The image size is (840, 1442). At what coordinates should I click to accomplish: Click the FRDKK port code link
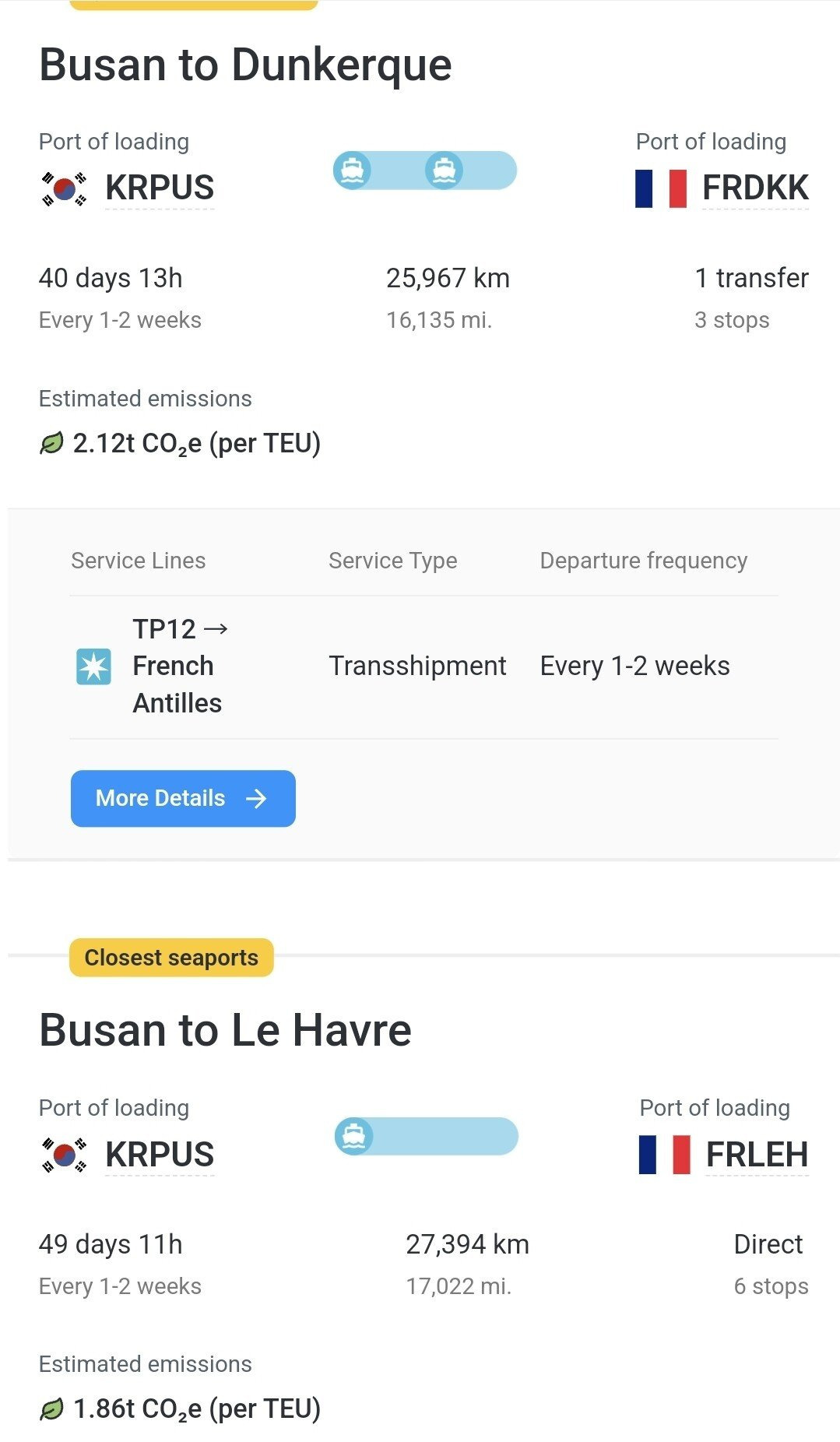(x=755, y=188)
